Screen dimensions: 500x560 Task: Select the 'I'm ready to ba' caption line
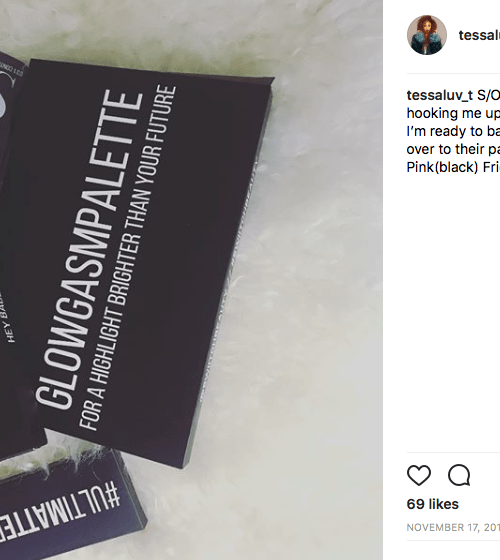(453, 131)
